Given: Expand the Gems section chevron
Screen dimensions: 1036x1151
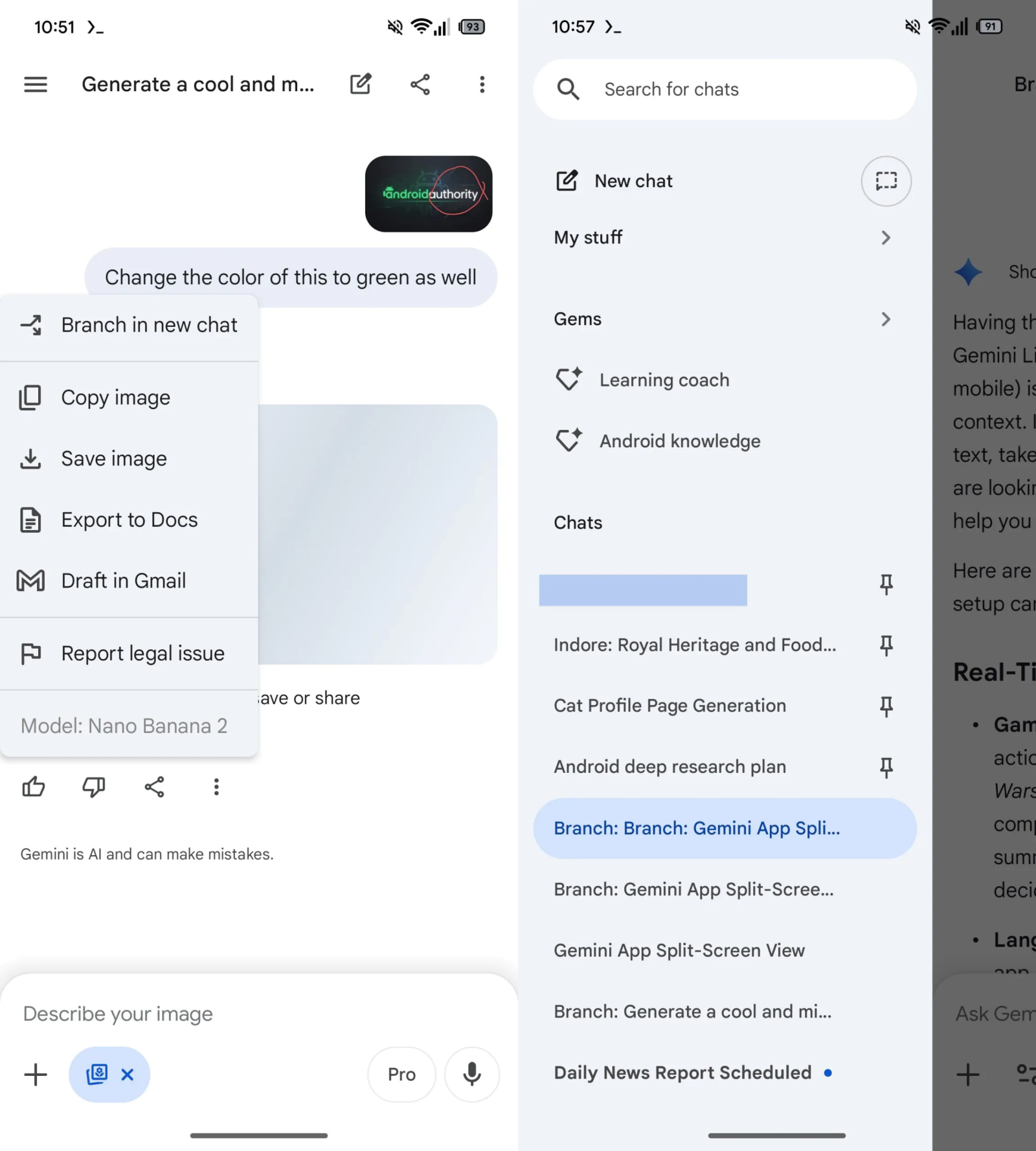Looking at the screenshot, I should [x=885, y=319].
